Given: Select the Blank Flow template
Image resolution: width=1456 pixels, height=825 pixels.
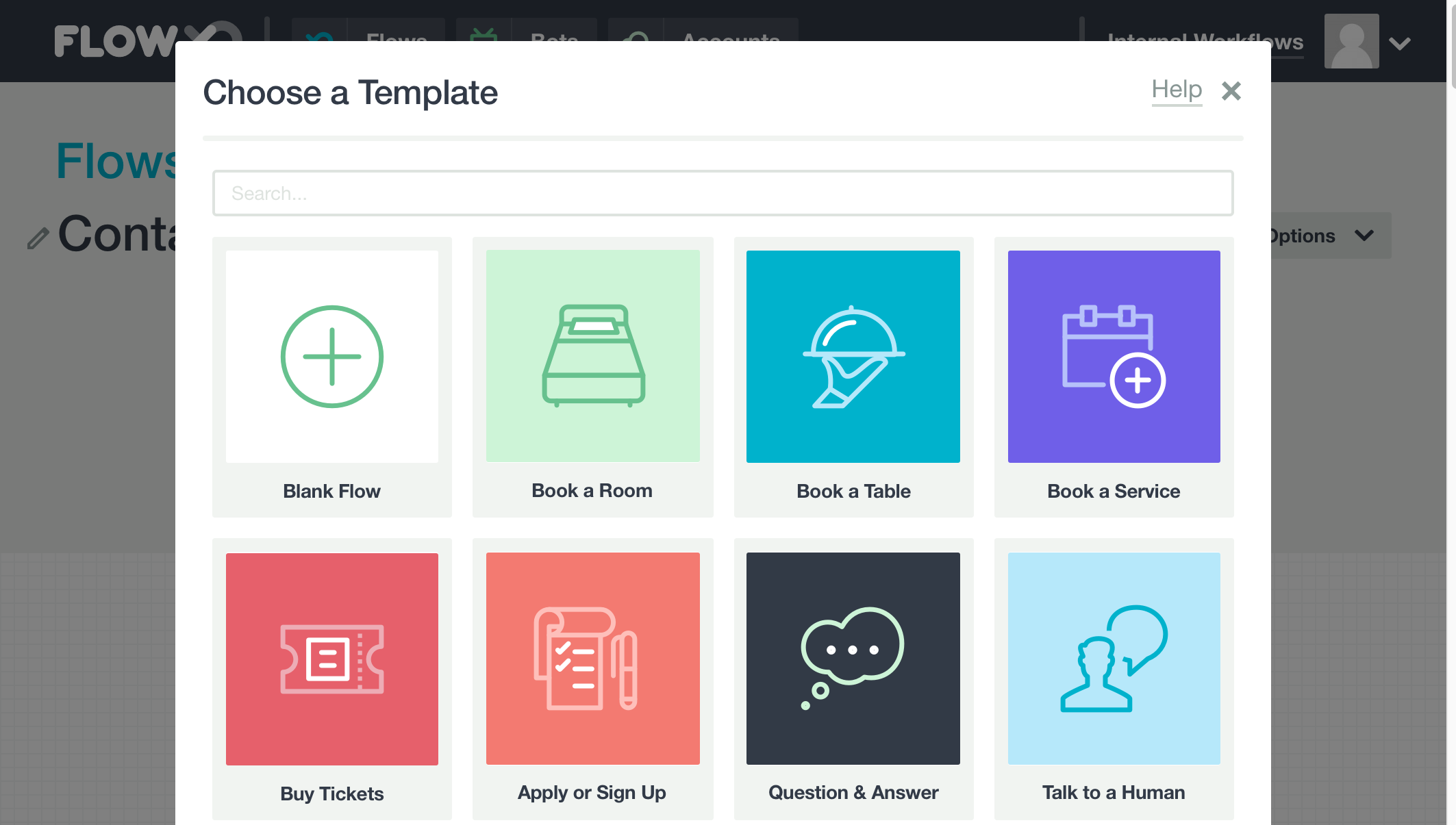Looking at the screenshot, I should click(x=331, y=377).
